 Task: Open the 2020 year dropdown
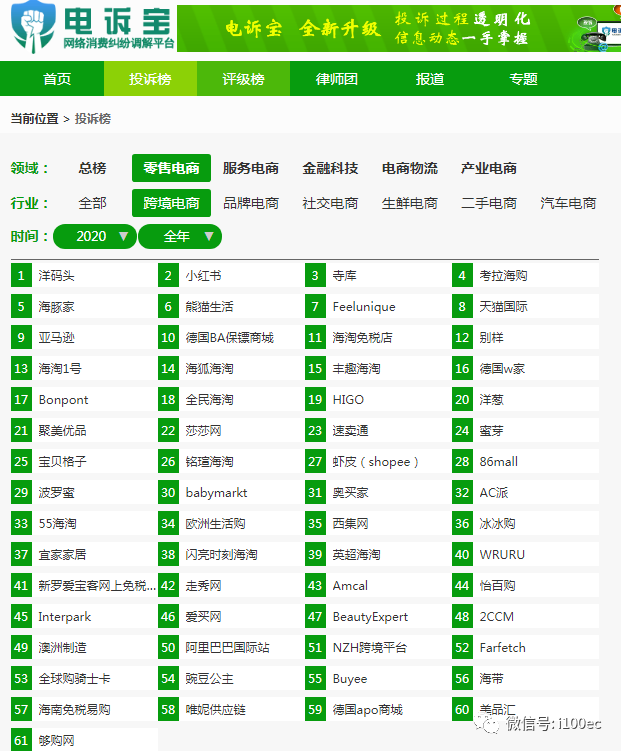pos(95,237)
